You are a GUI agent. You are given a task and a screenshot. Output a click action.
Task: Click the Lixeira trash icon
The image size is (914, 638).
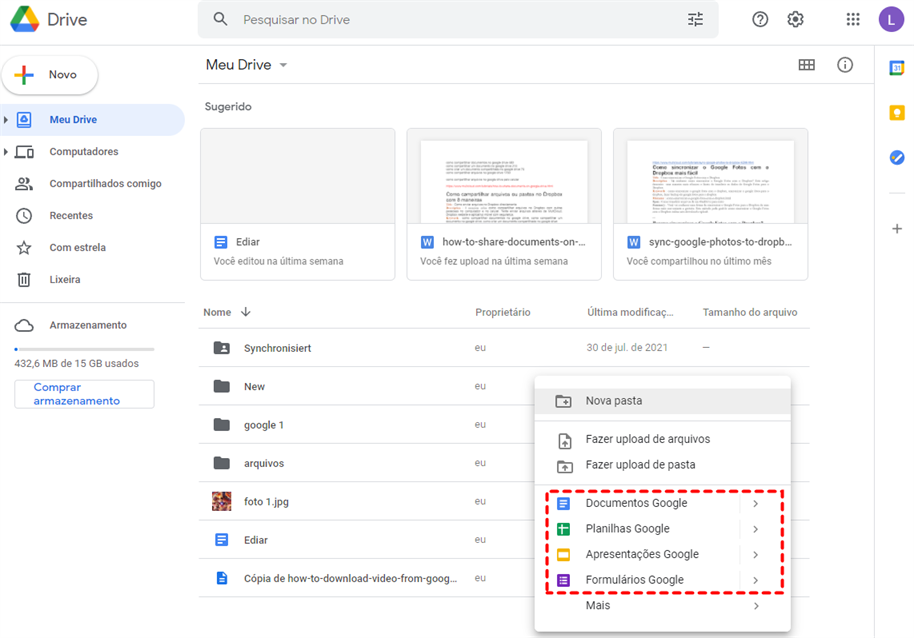coord(24,280)
